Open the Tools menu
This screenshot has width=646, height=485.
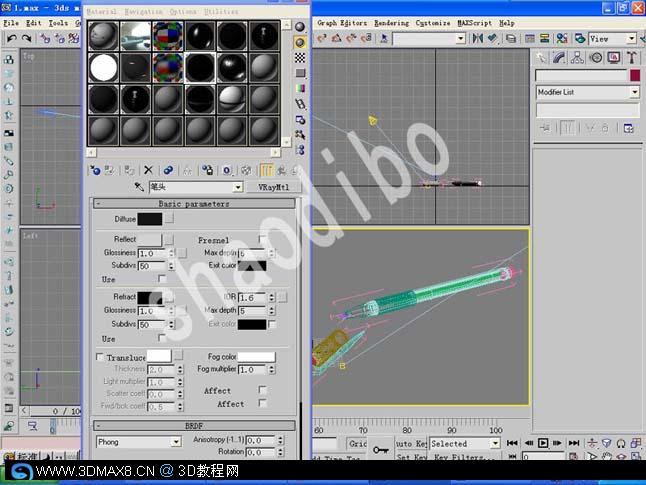58,23
